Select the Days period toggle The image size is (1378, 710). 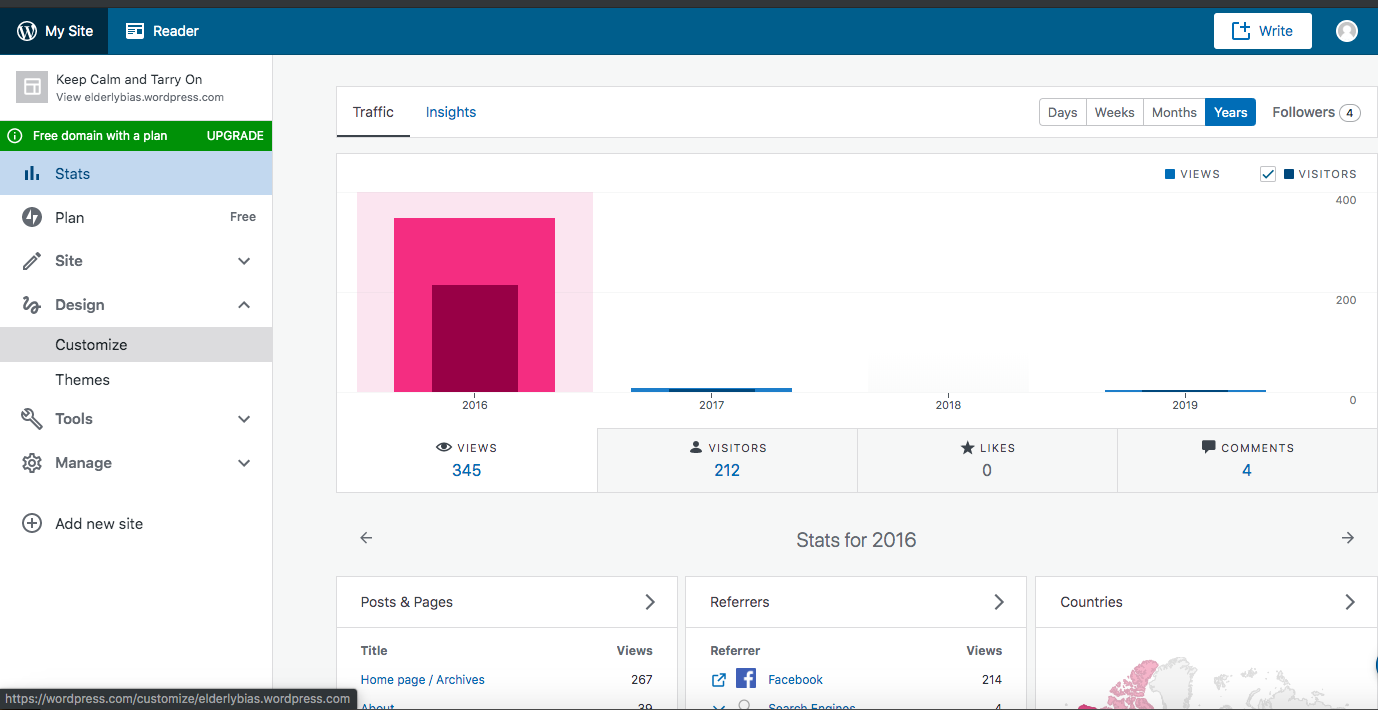[1062, 112]
